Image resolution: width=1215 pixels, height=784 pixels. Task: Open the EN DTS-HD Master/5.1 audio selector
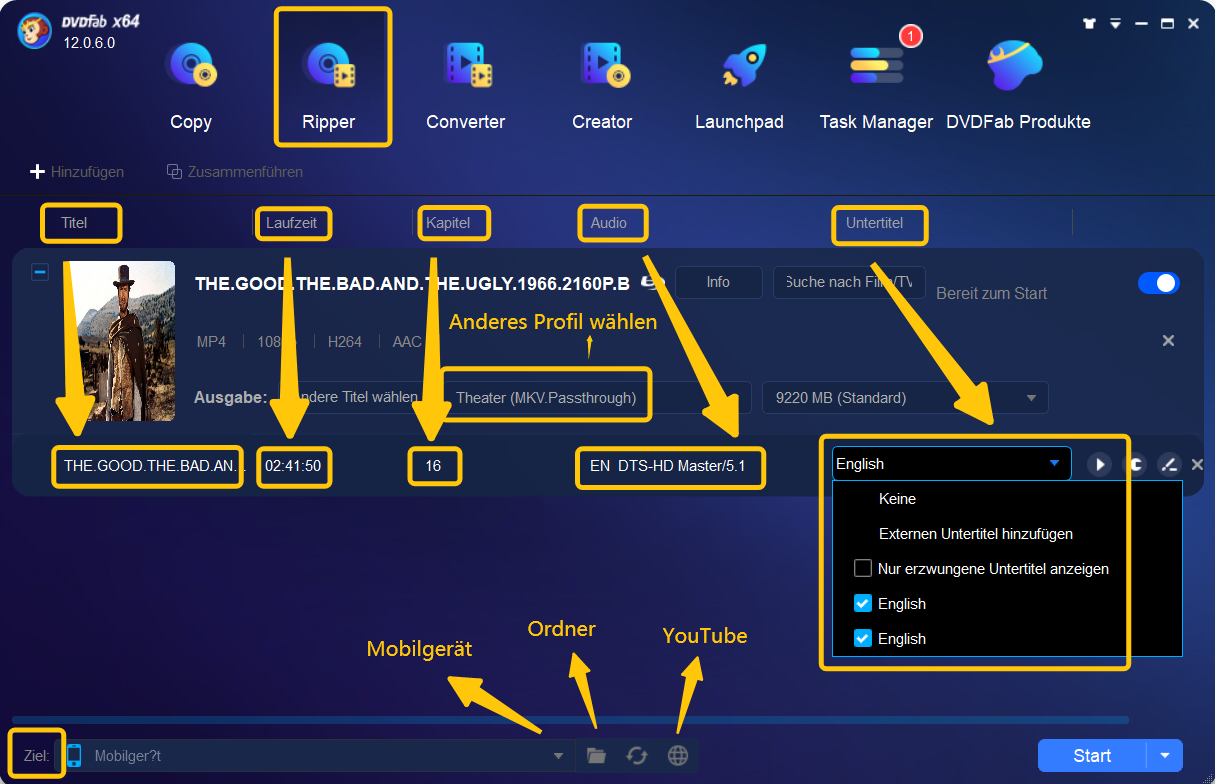coord(670,466)
